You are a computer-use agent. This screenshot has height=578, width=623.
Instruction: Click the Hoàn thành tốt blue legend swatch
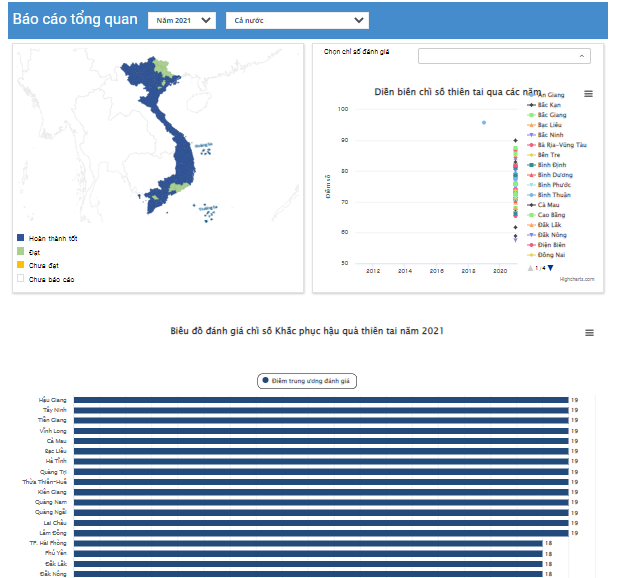click(20, 239)
